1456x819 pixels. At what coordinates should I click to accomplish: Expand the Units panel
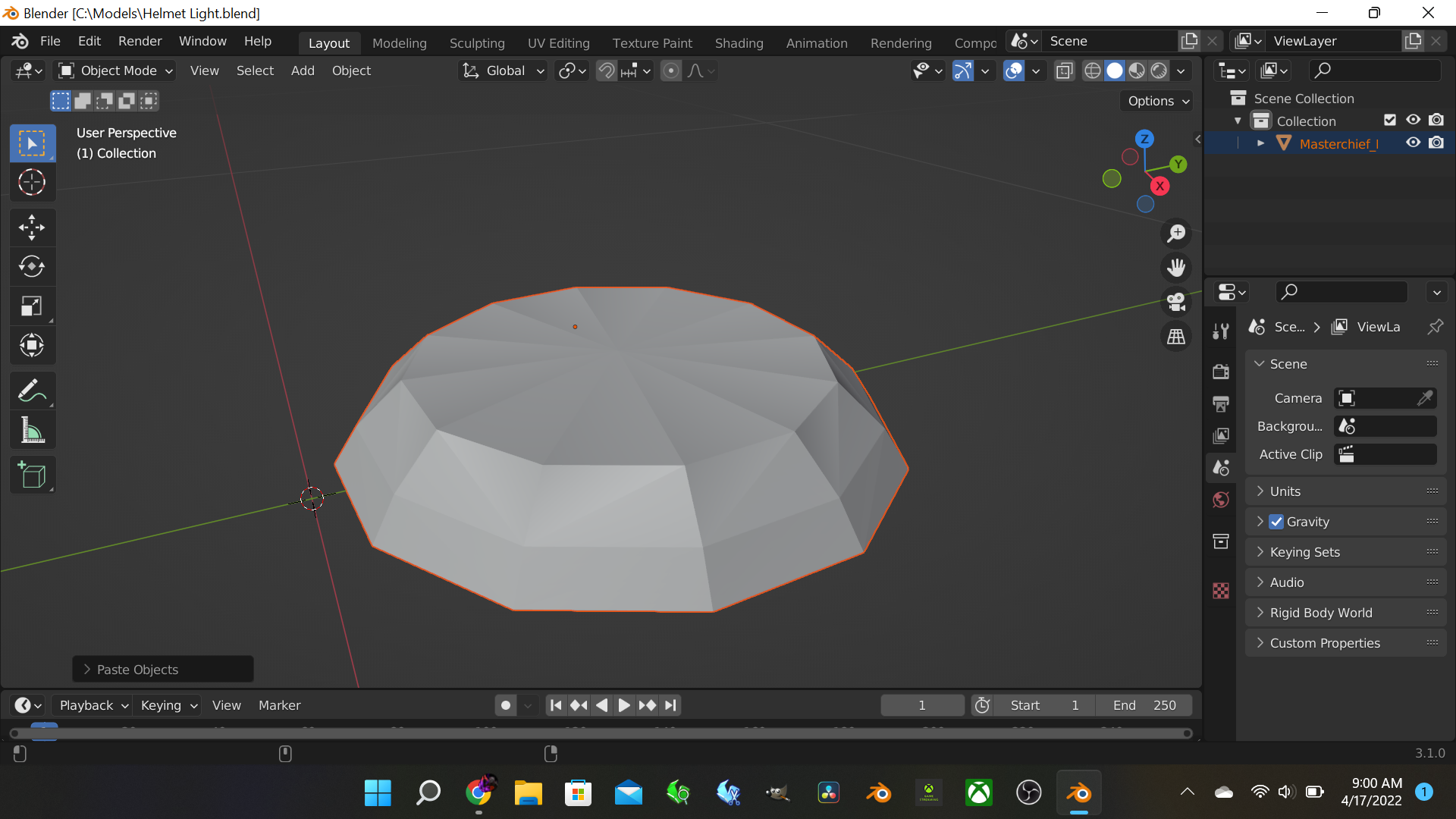pyautogui.click(x=1285, y=491)
